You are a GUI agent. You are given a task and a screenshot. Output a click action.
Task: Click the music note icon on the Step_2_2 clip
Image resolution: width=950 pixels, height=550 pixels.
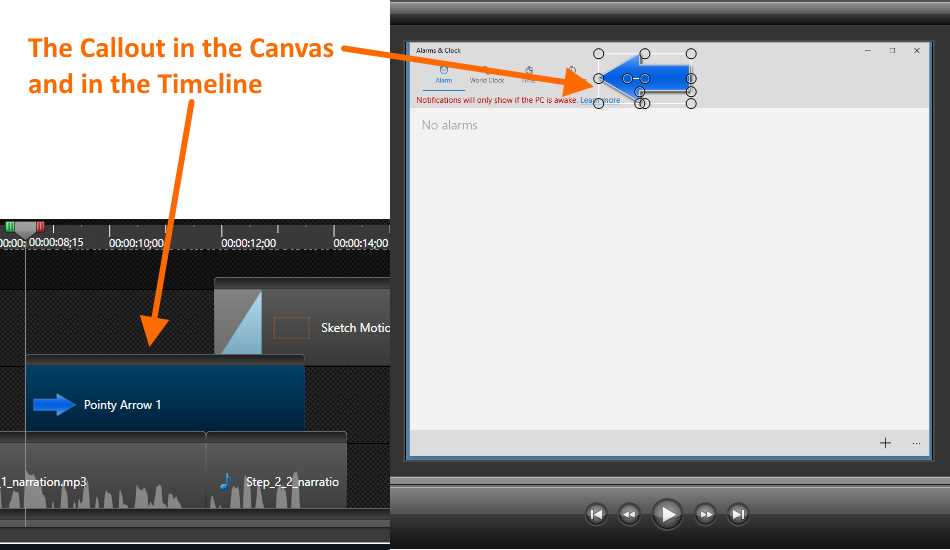click(225, 482)
